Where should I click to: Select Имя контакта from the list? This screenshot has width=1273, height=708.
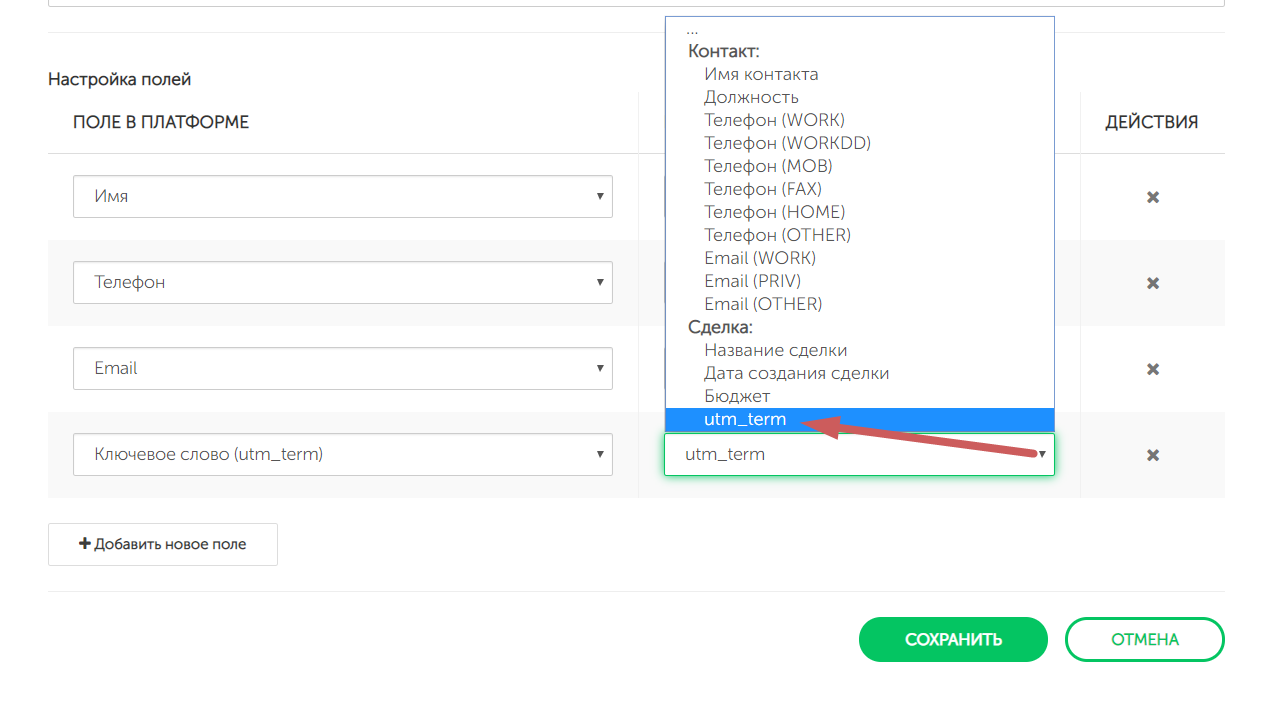pyautogui.click(x=761, y=74)
